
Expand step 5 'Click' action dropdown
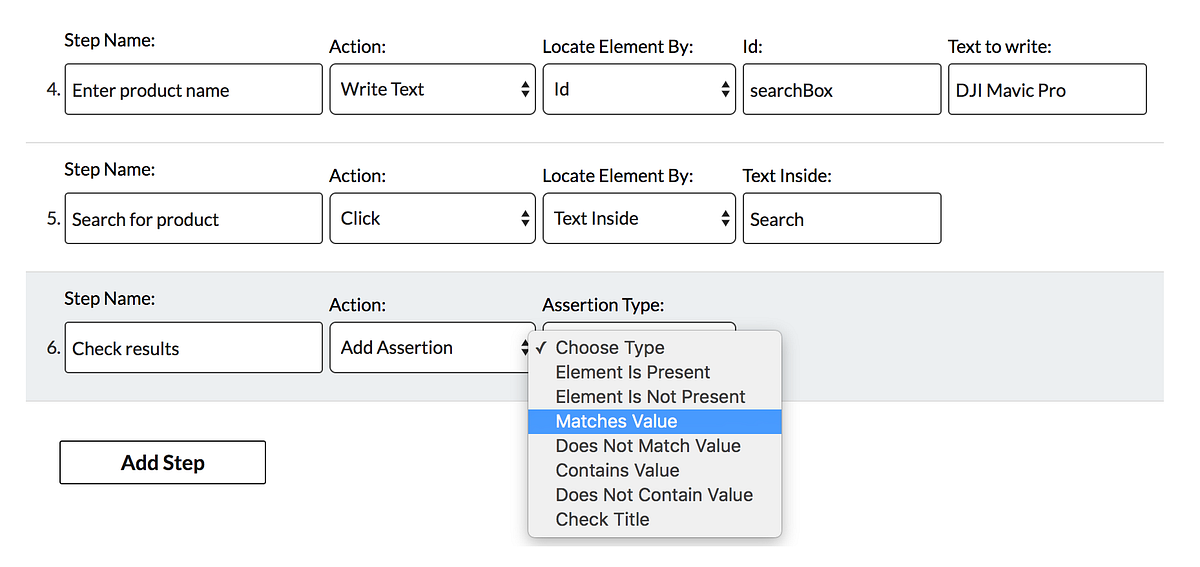point(432,219)
